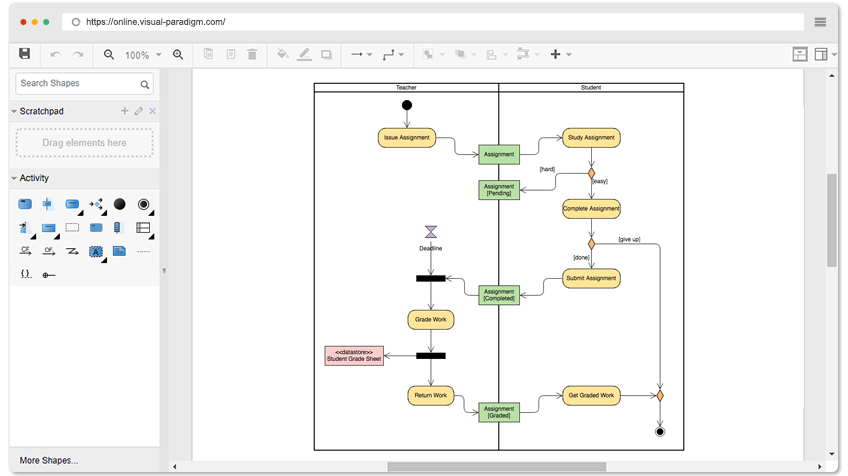Pick the dashed rectangle region shape
Viewport: 848px width, 476px height.
pyautogui.click(x=72, y=228)
